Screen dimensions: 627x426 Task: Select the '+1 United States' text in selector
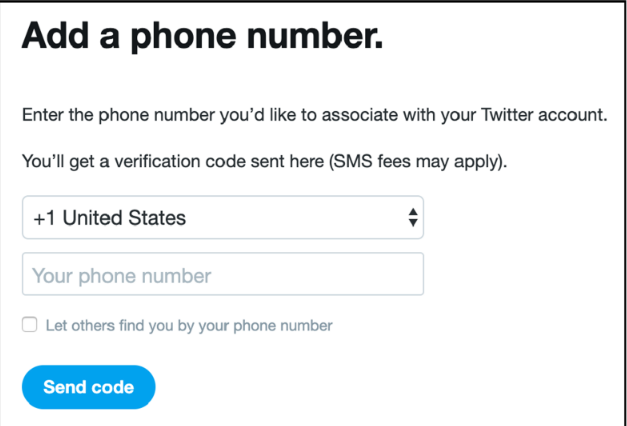point(110,218)
